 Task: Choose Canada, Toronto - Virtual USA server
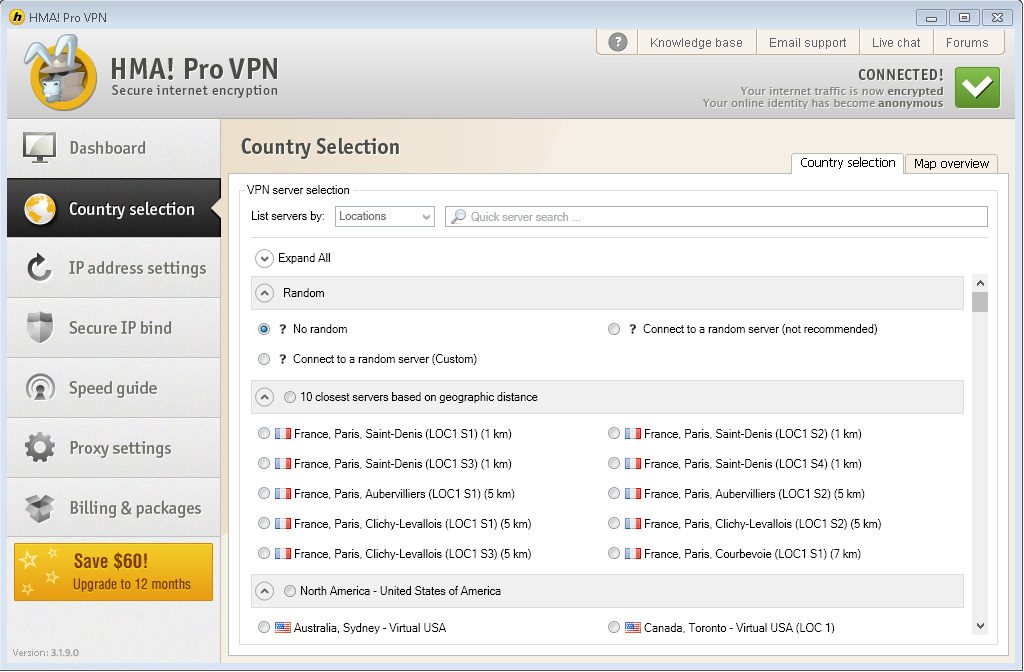(614, 628)
